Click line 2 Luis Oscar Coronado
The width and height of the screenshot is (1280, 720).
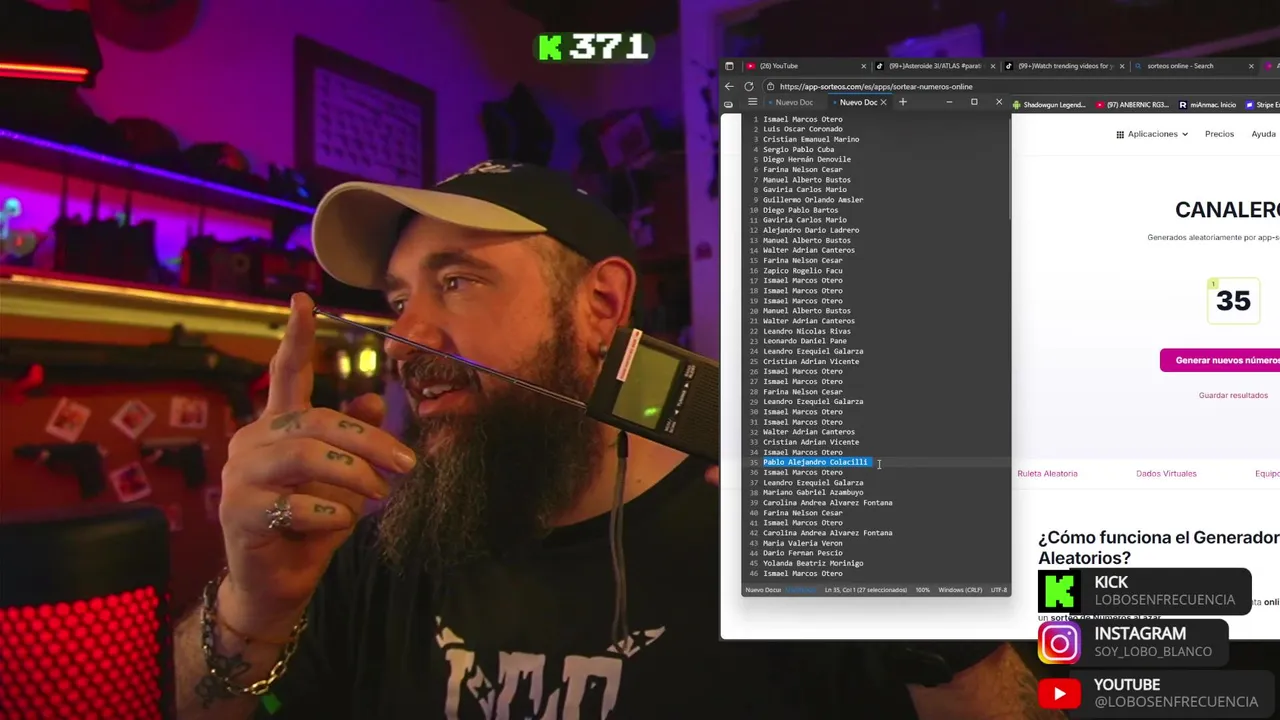coord(803,129)
